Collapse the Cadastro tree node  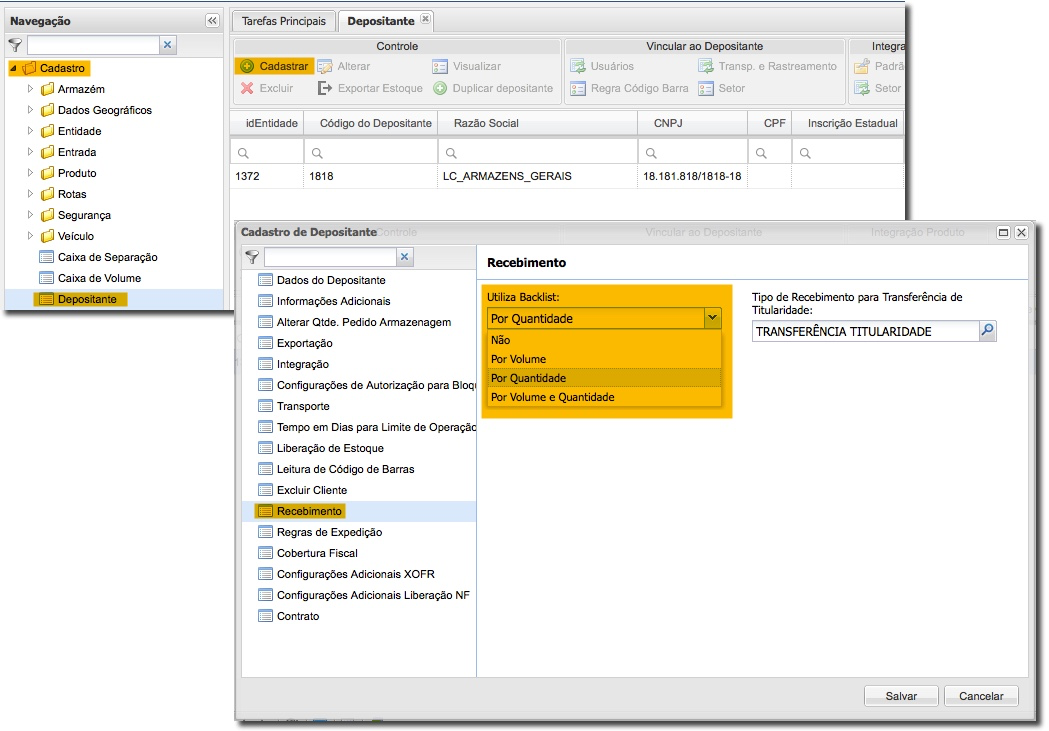pyautogui.click(x=14, y=68)
